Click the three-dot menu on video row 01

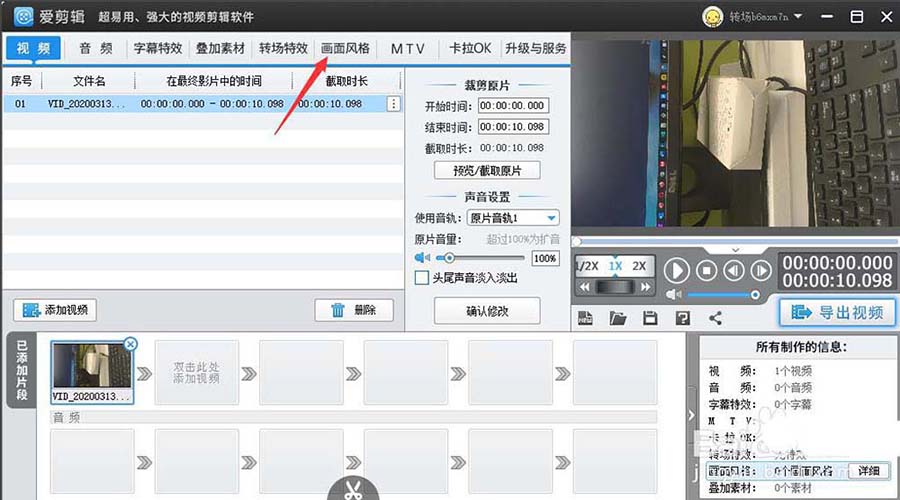coord(393,104)
